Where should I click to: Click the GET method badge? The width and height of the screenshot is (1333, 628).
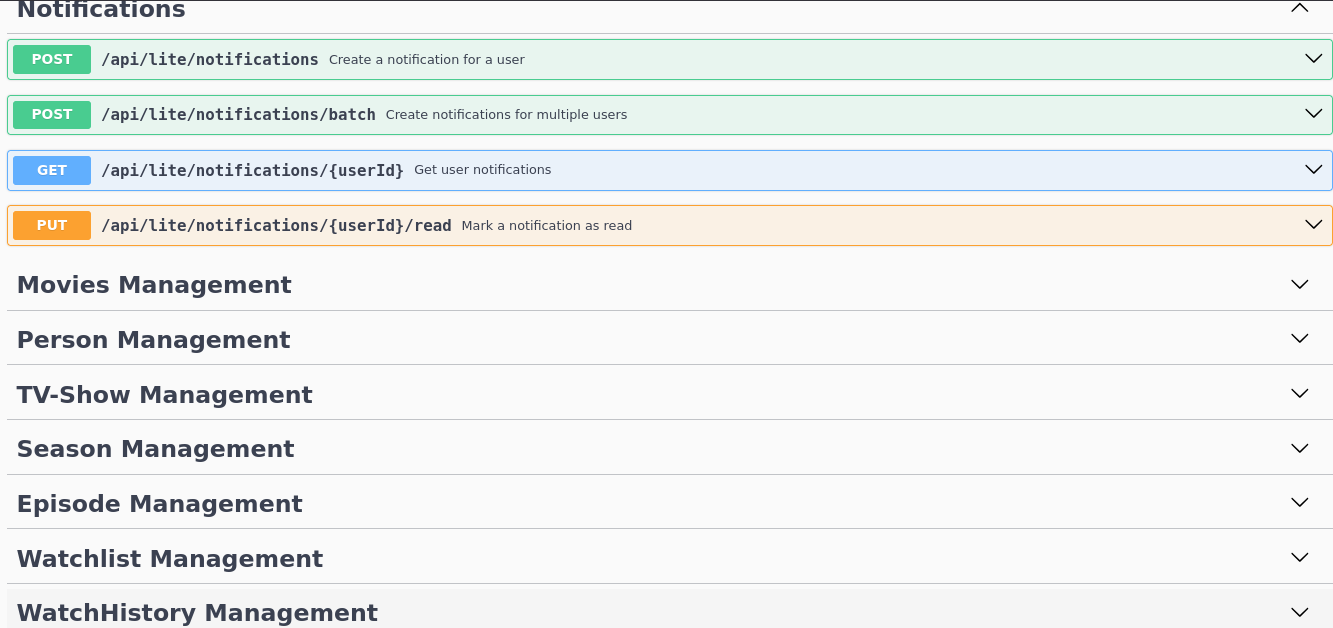pyautogui.click(x=52, y=170)
